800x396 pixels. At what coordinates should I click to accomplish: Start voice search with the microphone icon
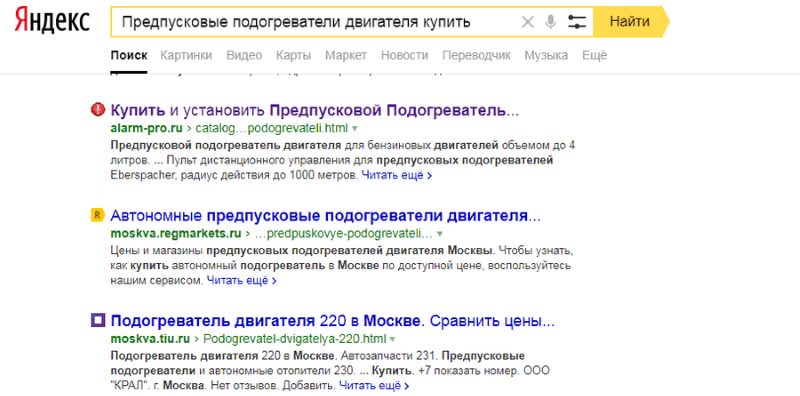point(550,22)
